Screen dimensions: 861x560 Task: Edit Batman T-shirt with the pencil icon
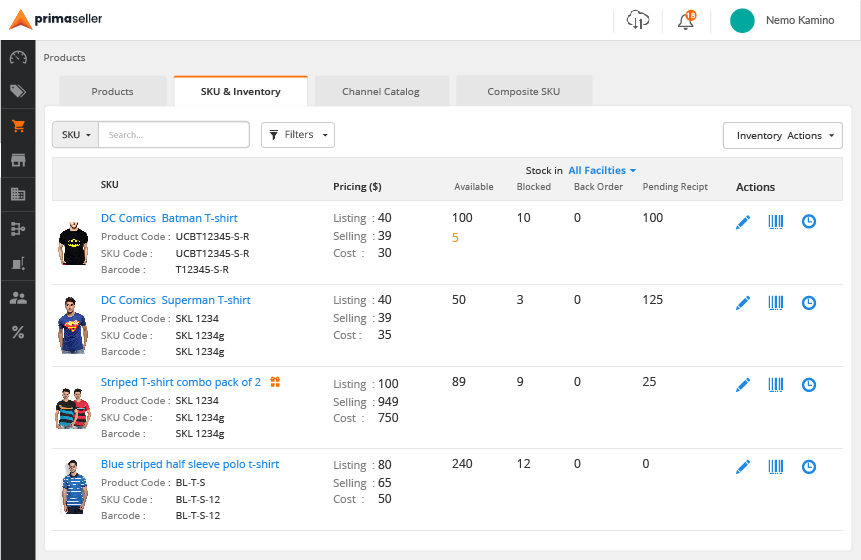click(x=742, y=222)
